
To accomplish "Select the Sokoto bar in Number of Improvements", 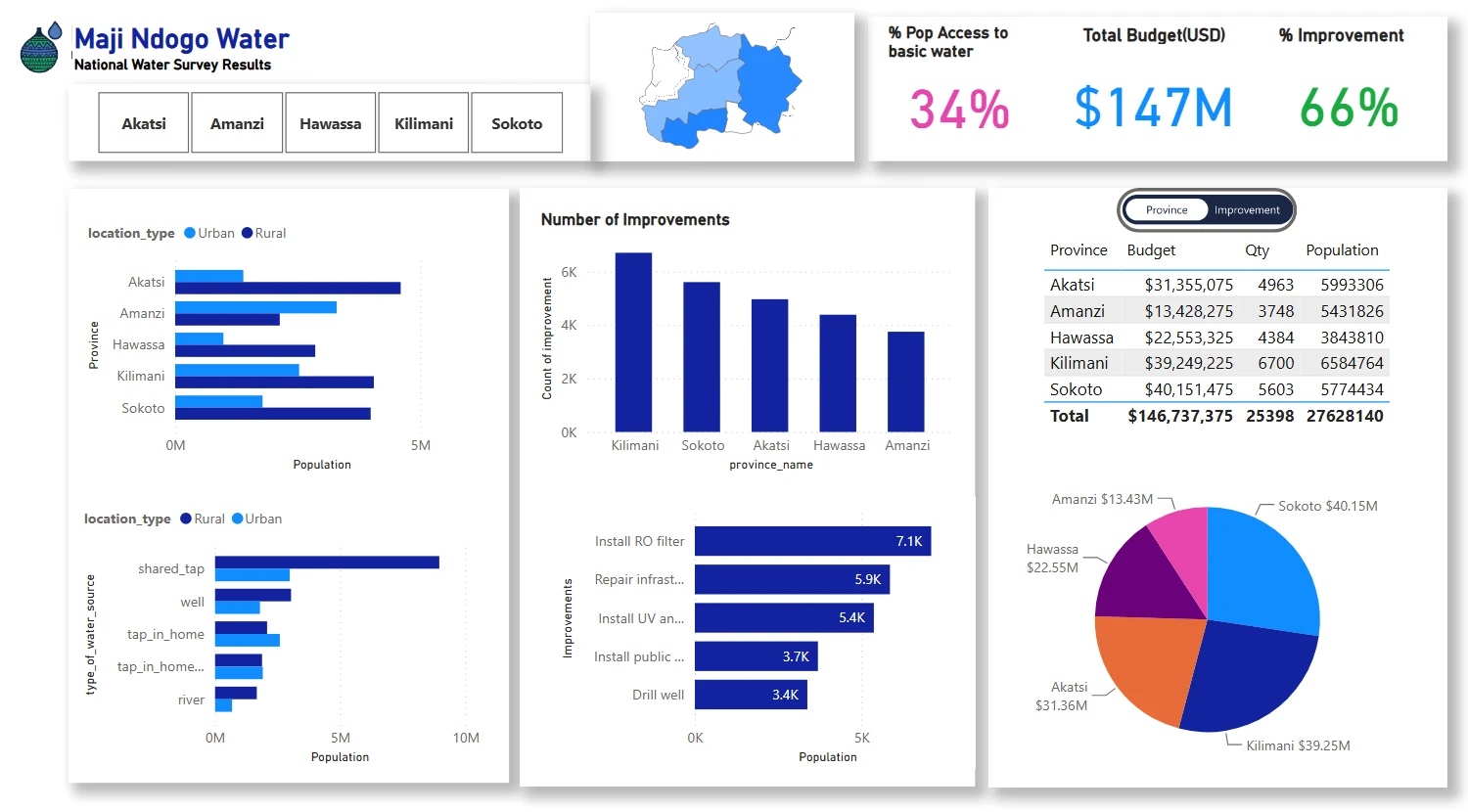I will point(702,357).
